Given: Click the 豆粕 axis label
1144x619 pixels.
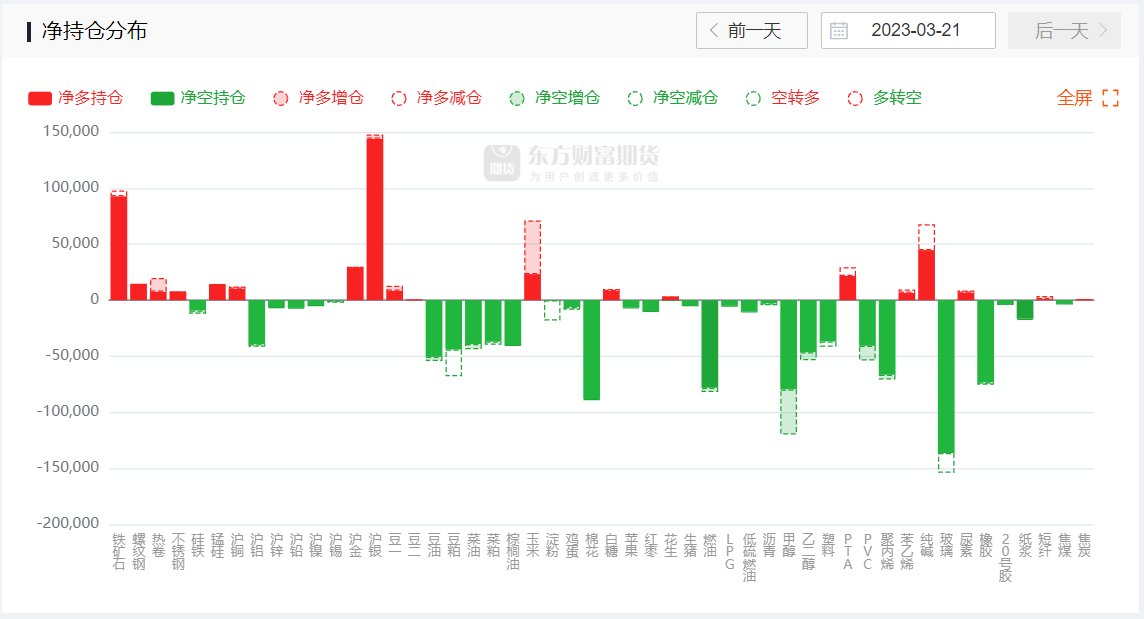Looking at the screenshot, I should [453, 545].
